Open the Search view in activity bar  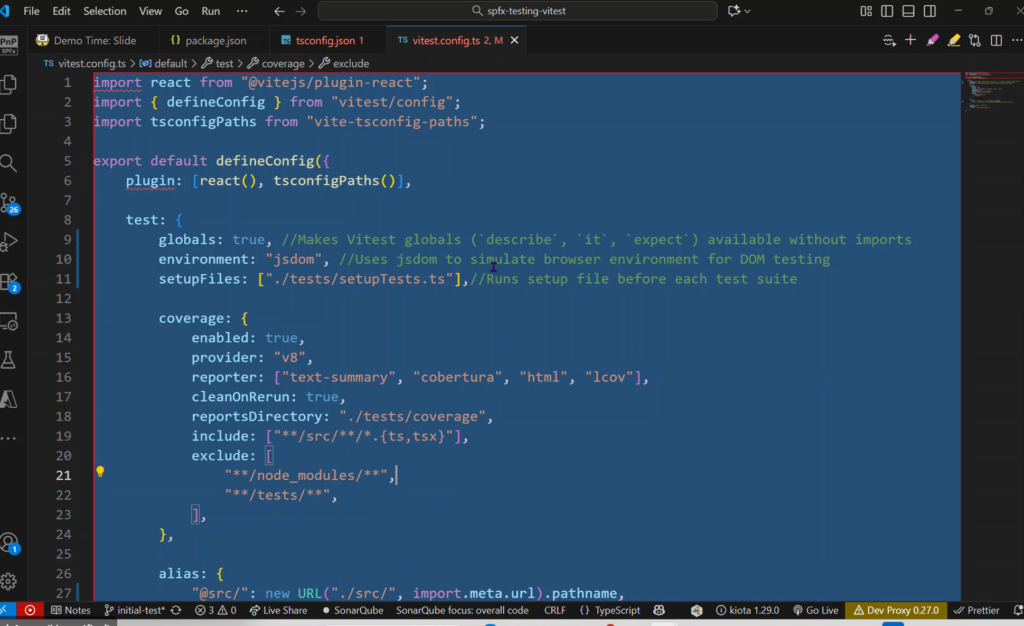coord(9,163)
